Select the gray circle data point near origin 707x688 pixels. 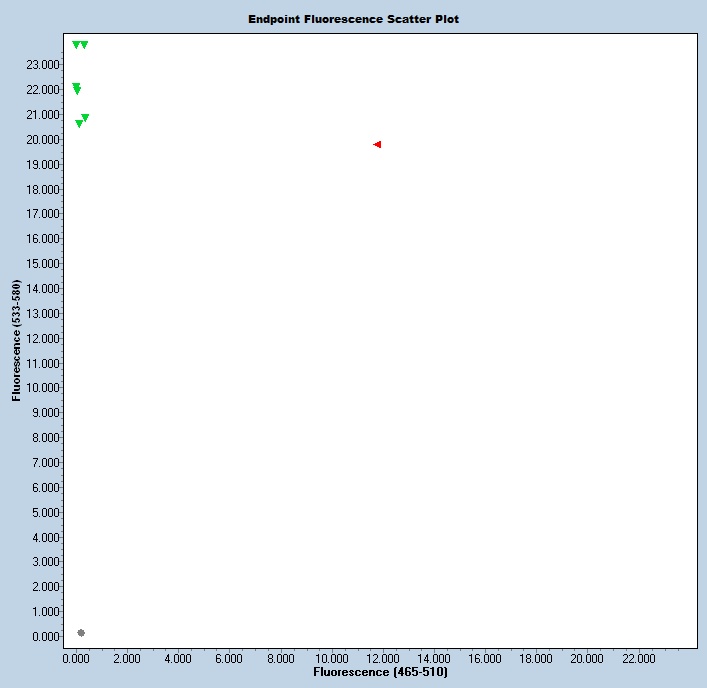pyautogui.click(x=81, y=633)
